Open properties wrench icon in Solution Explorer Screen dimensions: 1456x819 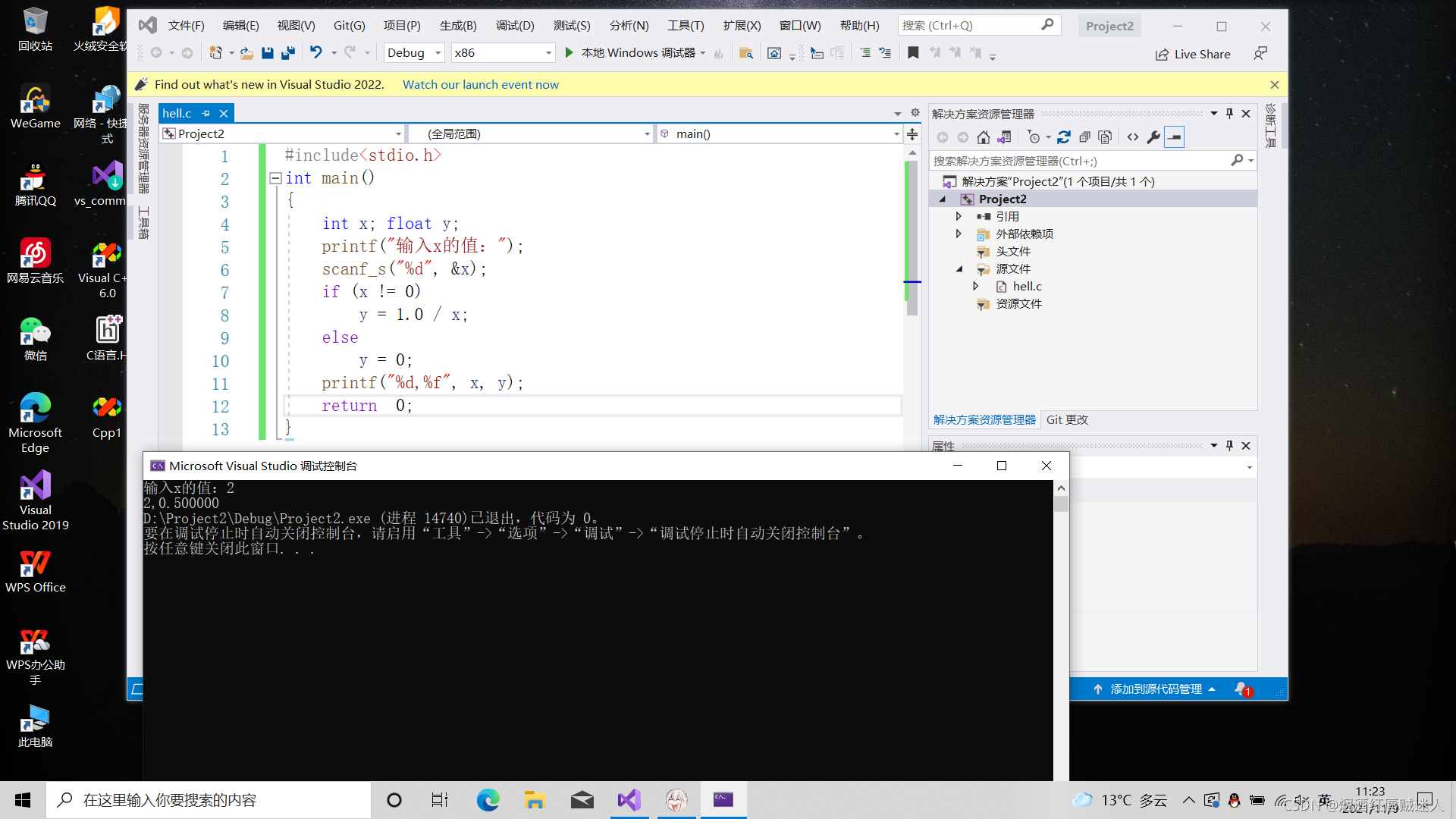point(1153,137)
